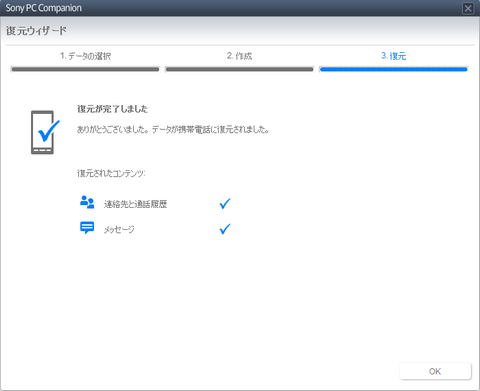Click the blue progress bar under 3. 復元
480x391 pixels.
(393, 69)
